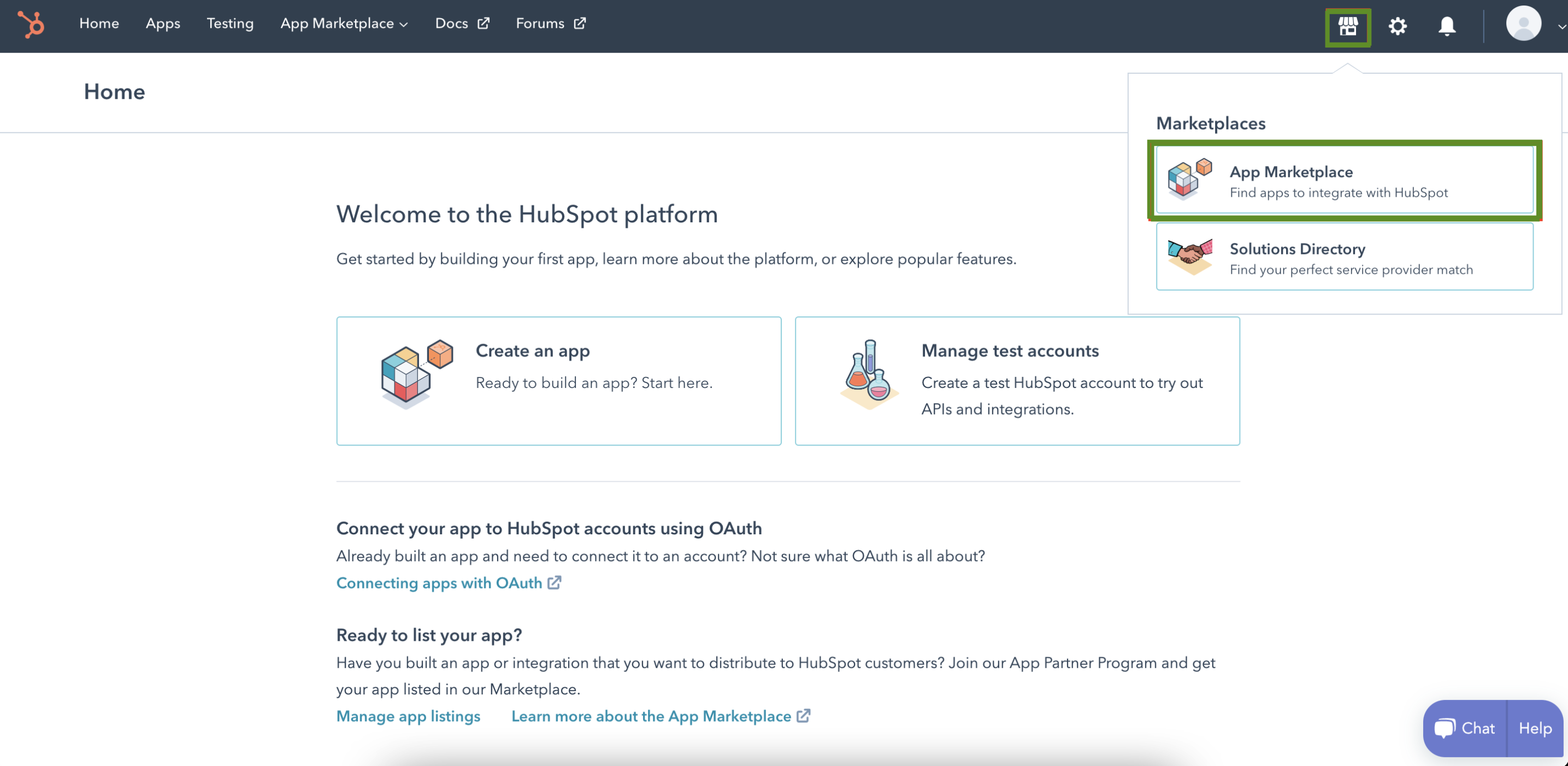Click the cubes icon in Create an app
Viewport: 1568px width, 766px height.
coord(416,374)
